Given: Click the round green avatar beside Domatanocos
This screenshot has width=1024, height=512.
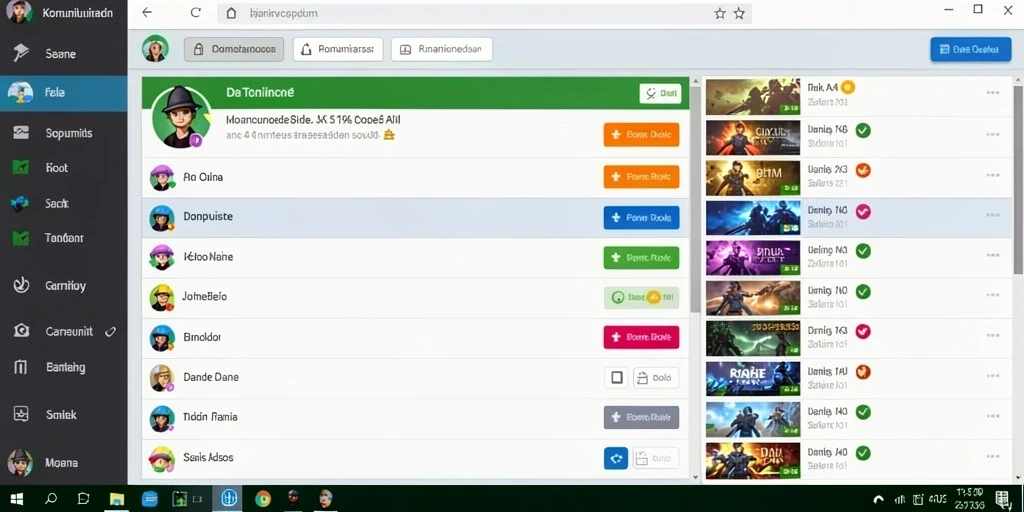Looking at the screenshot, I should point(155,49).
